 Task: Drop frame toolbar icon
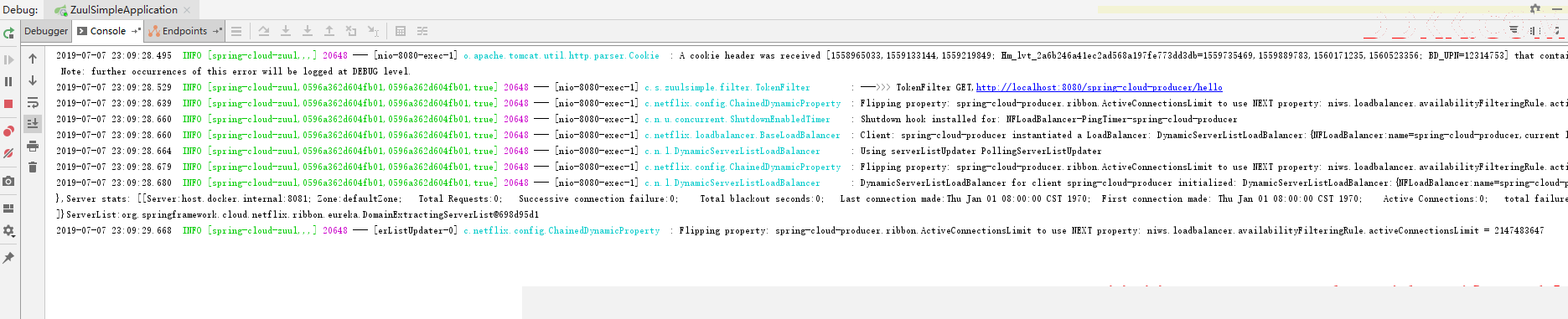coord(351,31)
